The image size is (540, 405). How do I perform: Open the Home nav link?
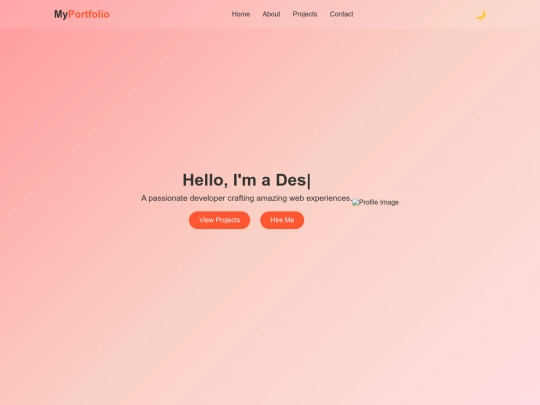click(x=241, y=14)
